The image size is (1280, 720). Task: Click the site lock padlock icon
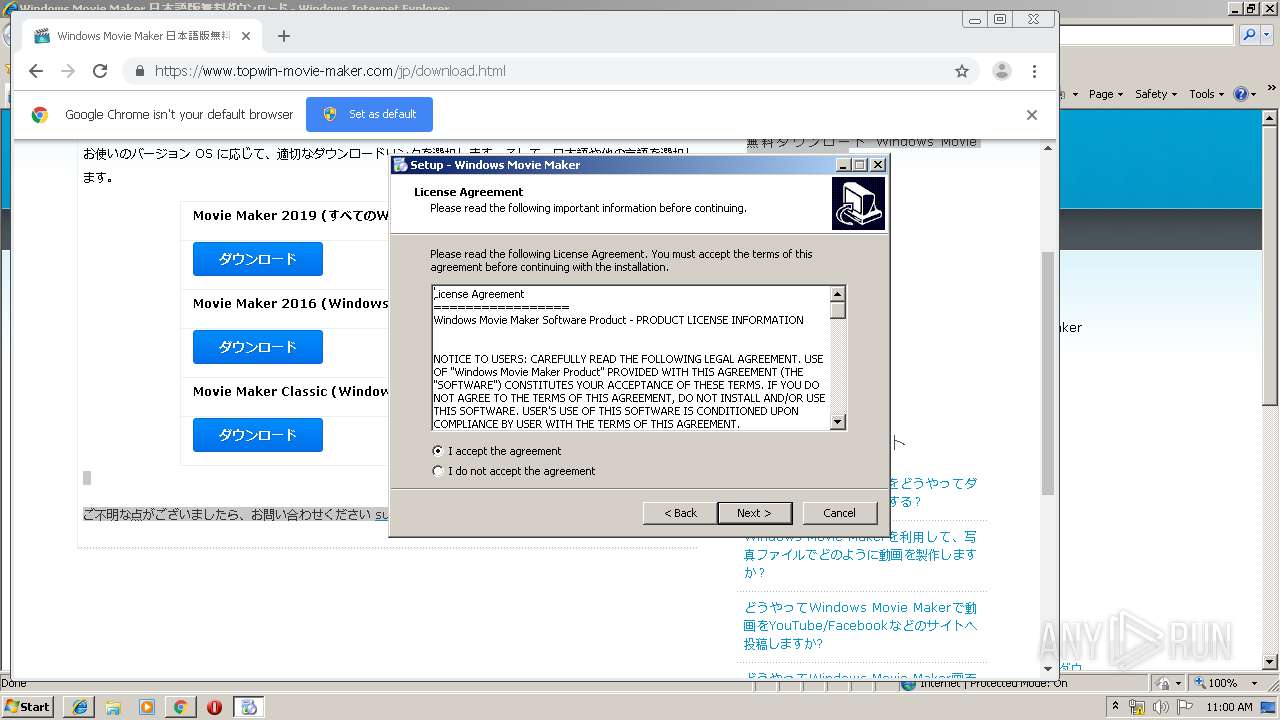point(139,71)
